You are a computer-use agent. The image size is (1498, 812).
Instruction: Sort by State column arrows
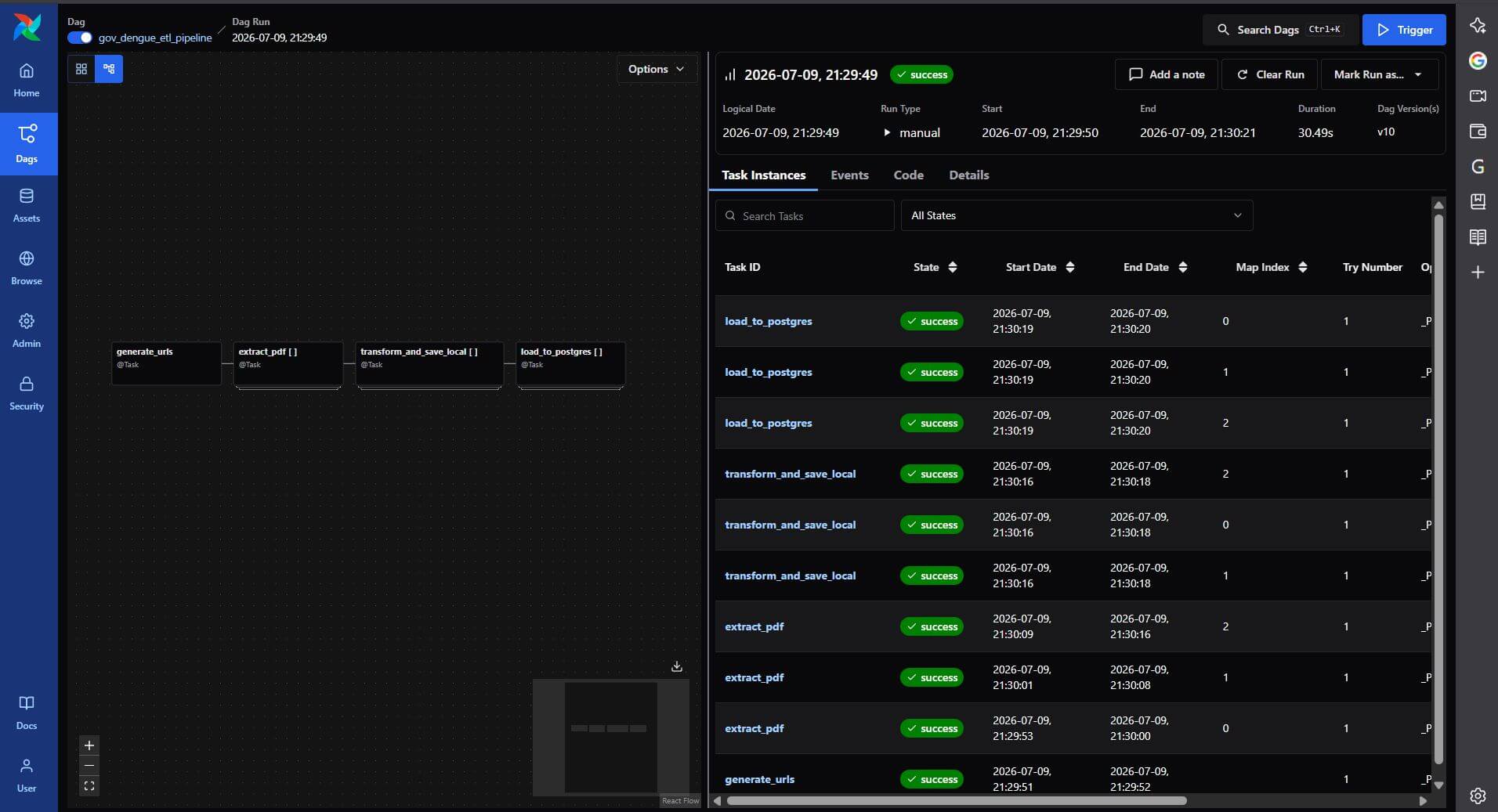click(953, 267)
